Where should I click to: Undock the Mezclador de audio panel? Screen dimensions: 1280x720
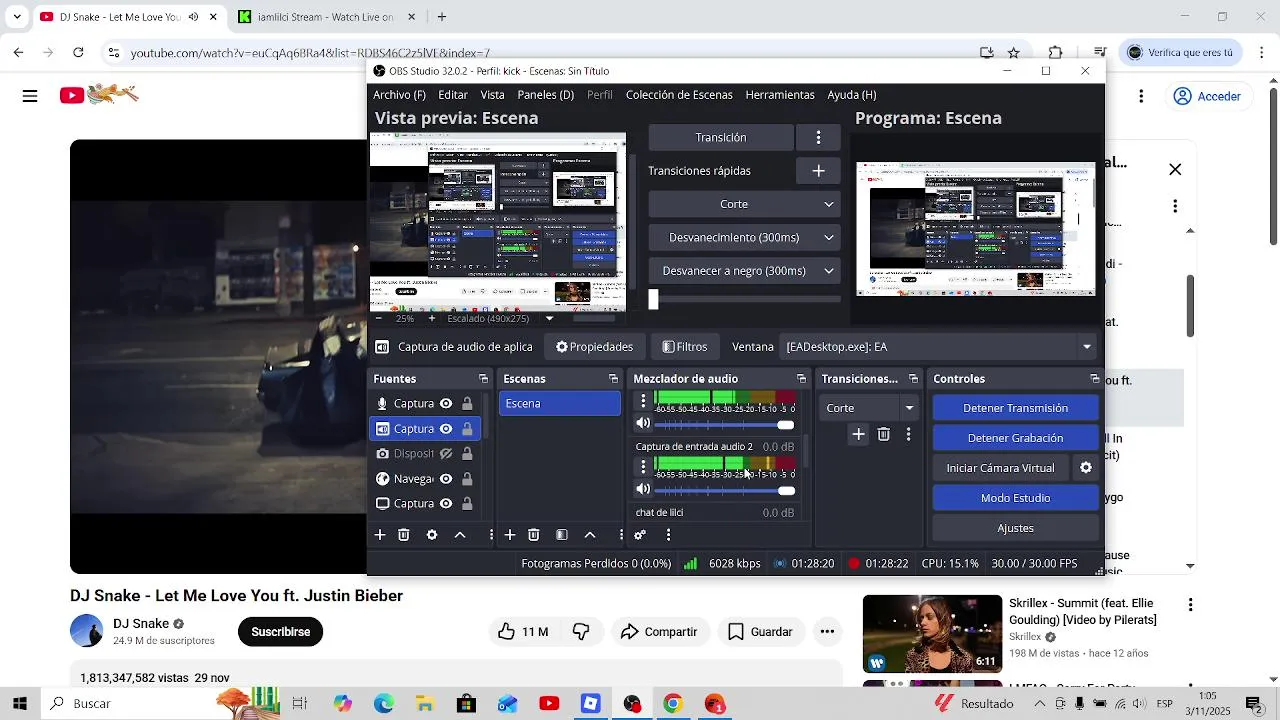801,379
